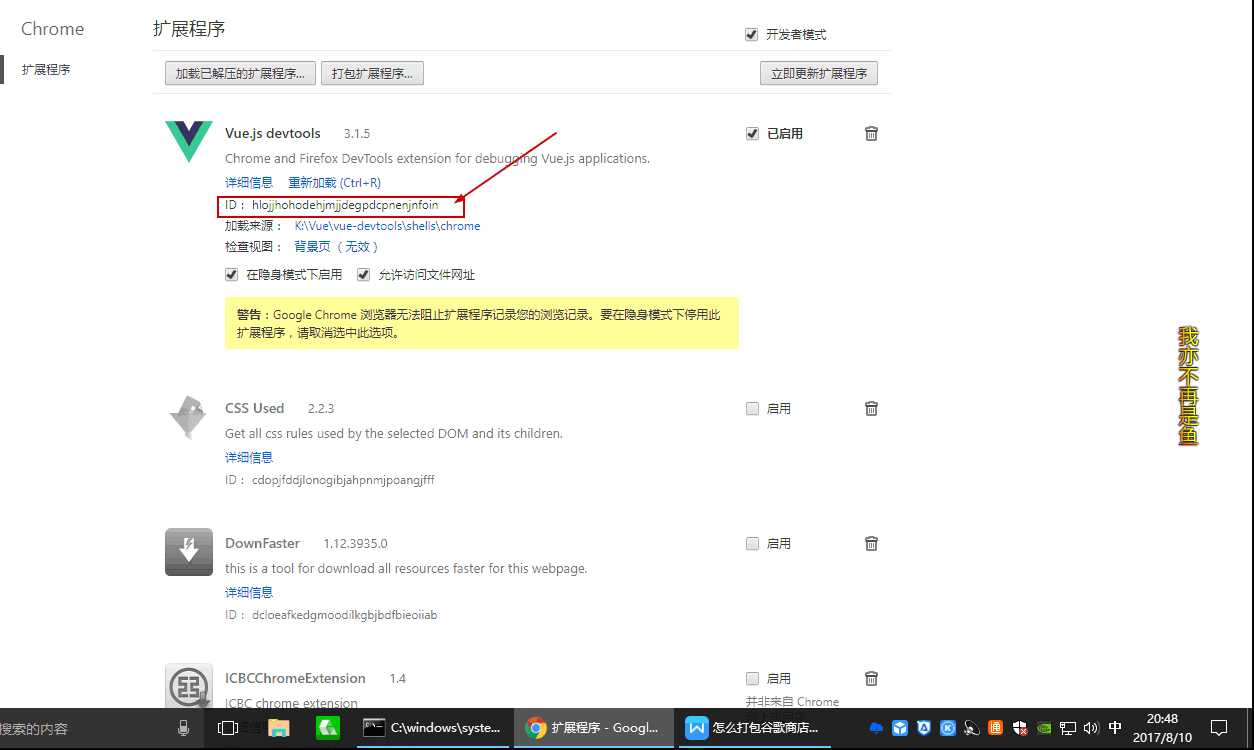The image size is (1254, 750).
Task: Click DownFaster version 1.12.3935.0 text
Action: (x=355, y=543)
